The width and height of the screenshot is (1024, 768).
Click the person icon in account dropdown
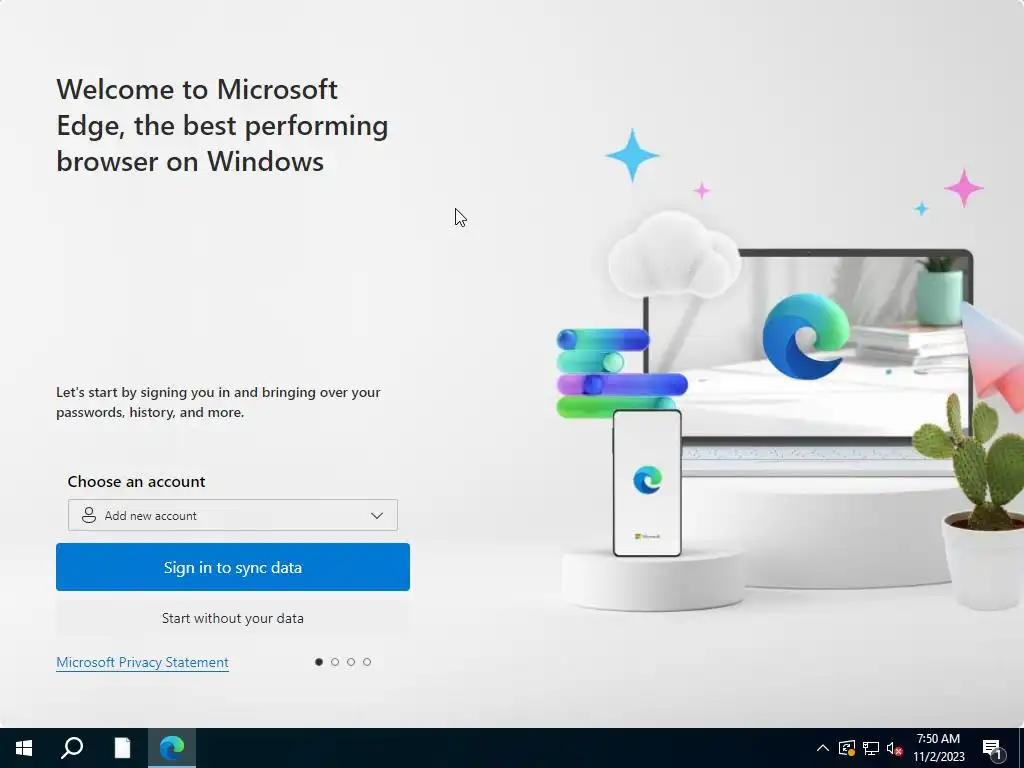89,515
